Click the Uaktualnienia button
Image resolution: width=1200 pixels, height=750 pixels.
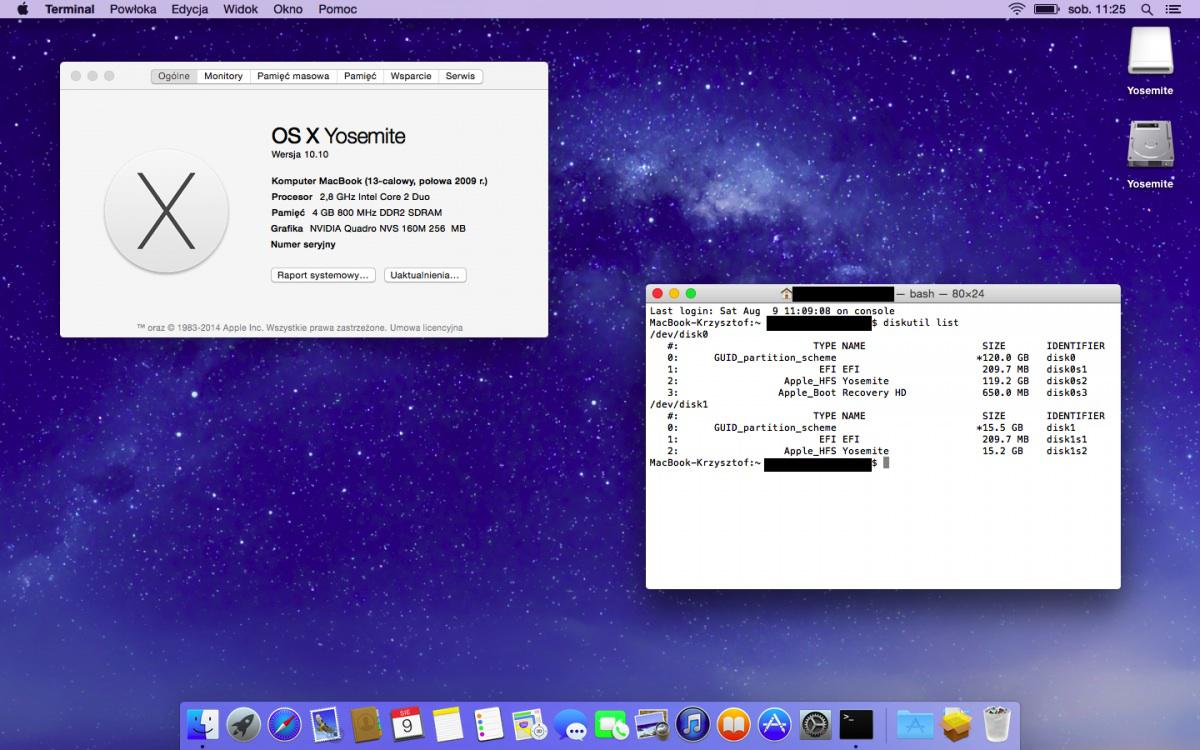[425, 275]
